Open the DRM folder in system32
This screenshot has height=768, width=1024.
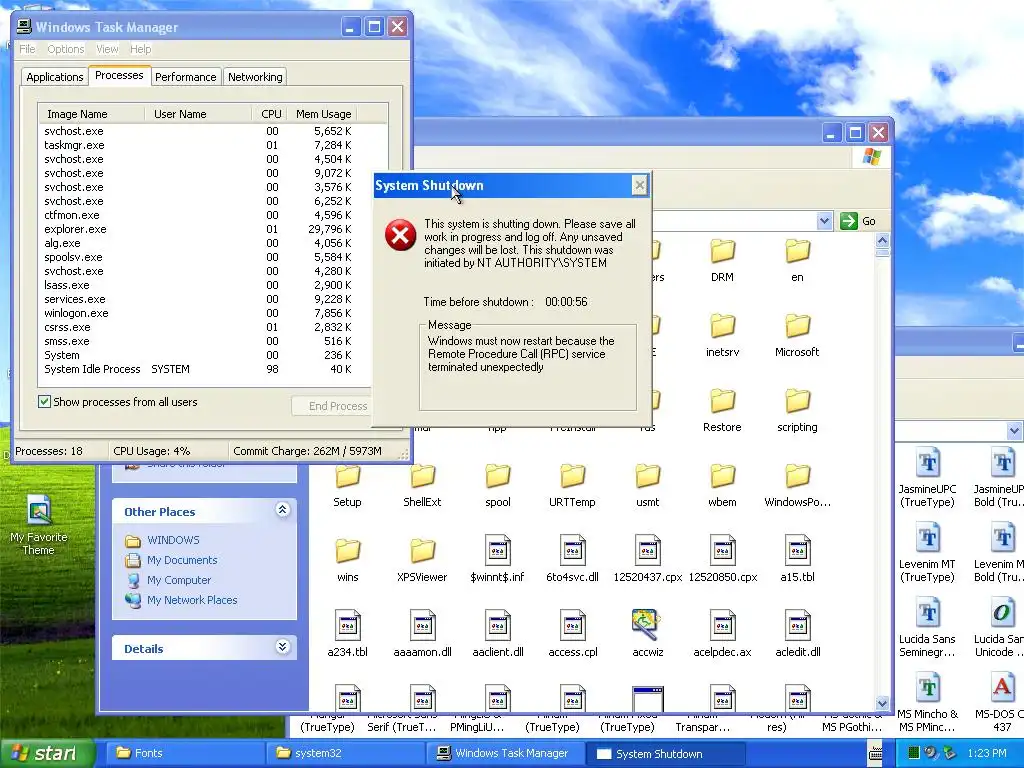722,260
